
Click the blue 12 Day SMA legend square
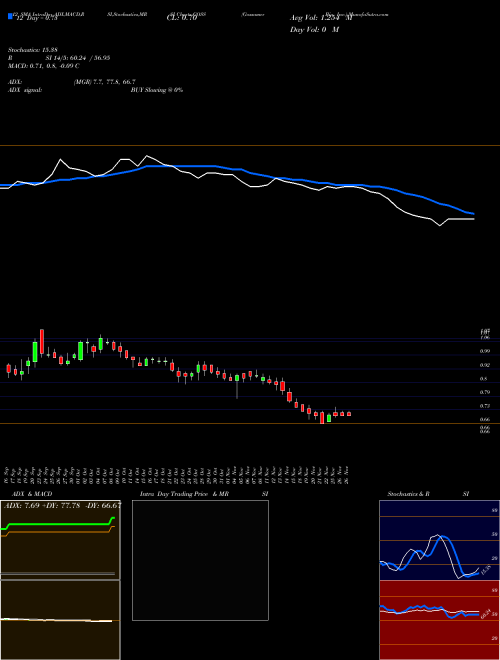coord(10,17)
